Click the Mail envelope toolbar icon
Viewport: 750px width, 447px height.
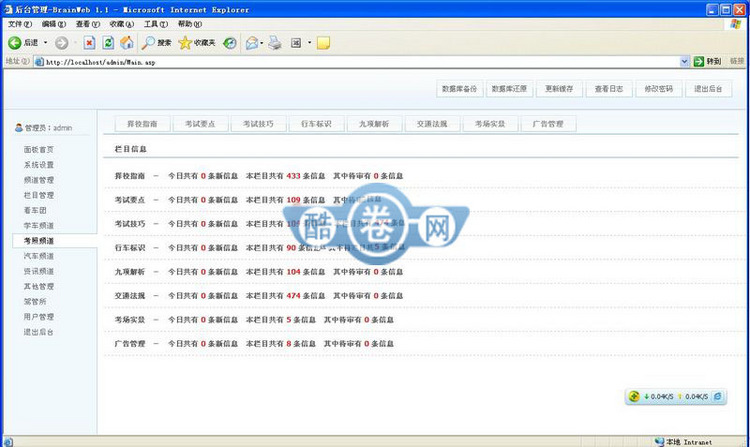(252, 43)
